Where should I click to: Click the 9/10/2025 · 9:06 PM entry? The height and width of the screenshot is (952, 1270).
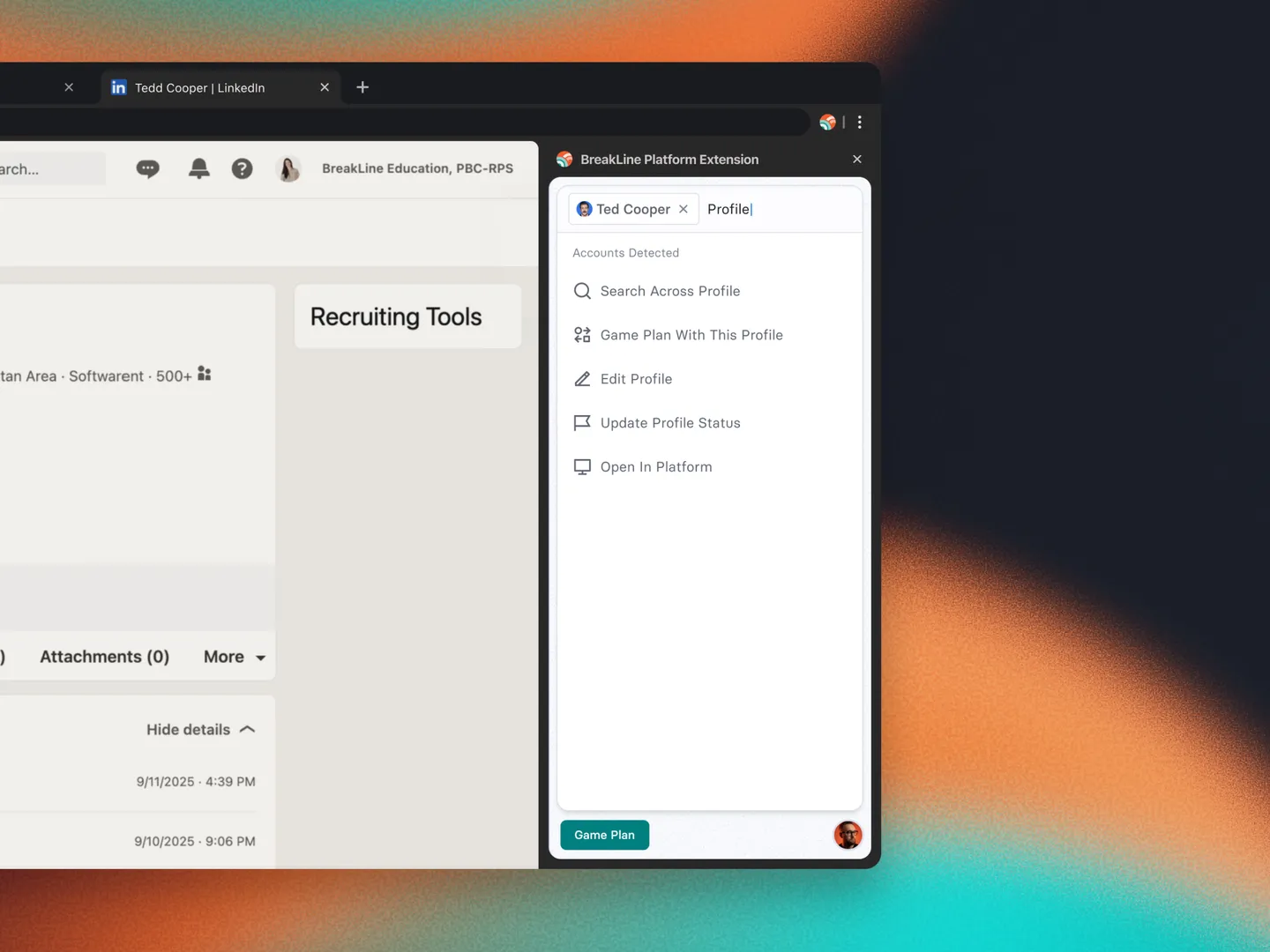click(195, 842)
